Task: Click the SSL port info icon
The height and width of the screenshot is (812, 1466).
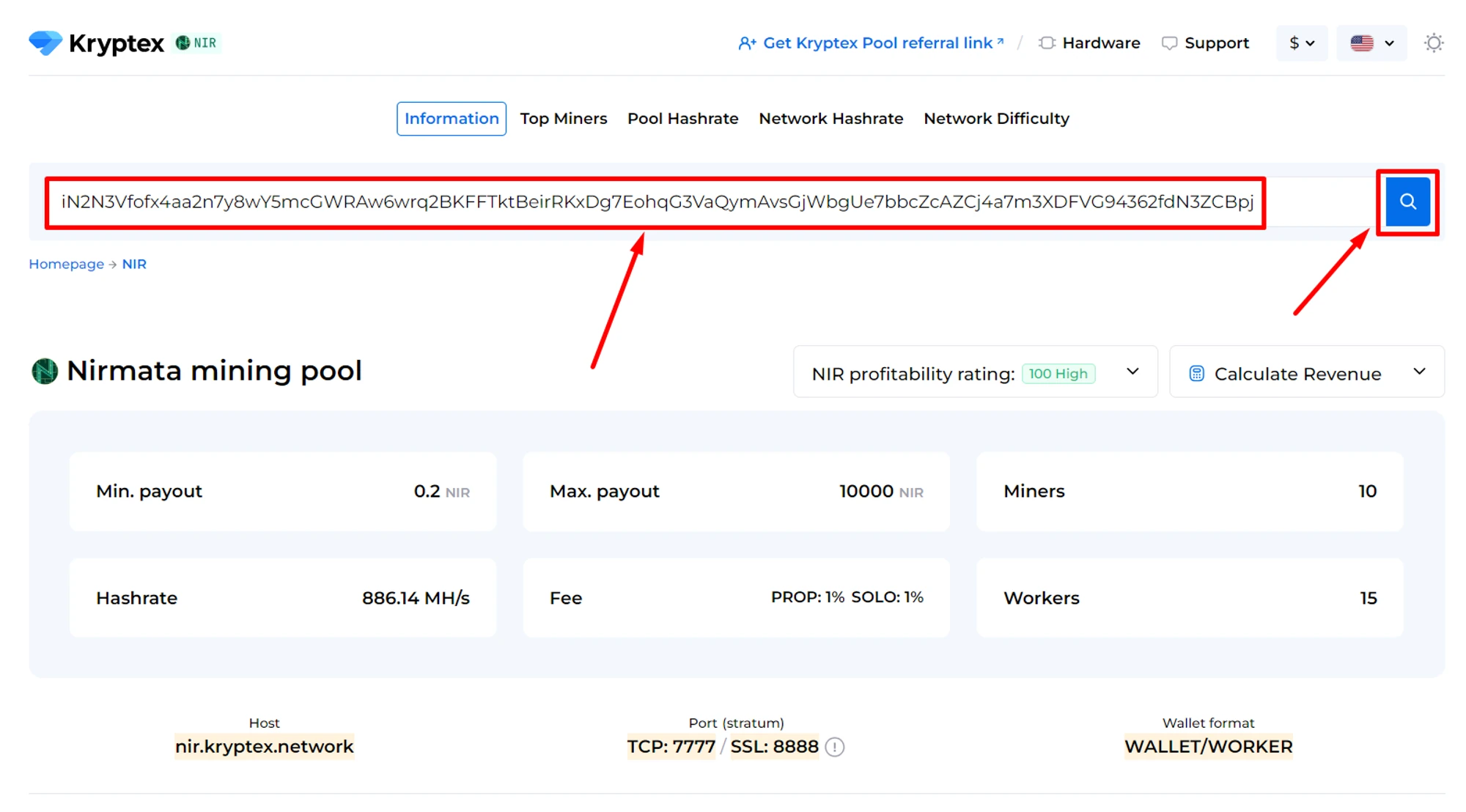Action: [834, 747]
